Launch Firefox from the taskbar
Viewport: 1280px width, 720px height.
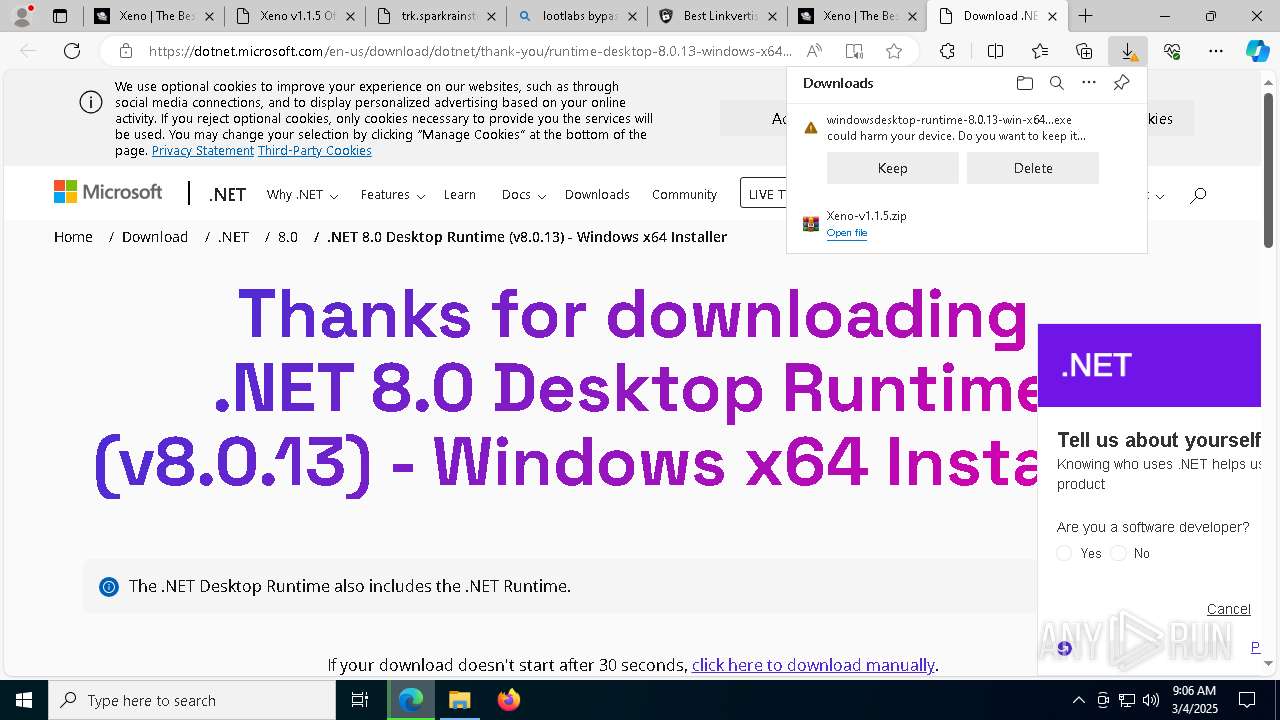coord(509,700)
